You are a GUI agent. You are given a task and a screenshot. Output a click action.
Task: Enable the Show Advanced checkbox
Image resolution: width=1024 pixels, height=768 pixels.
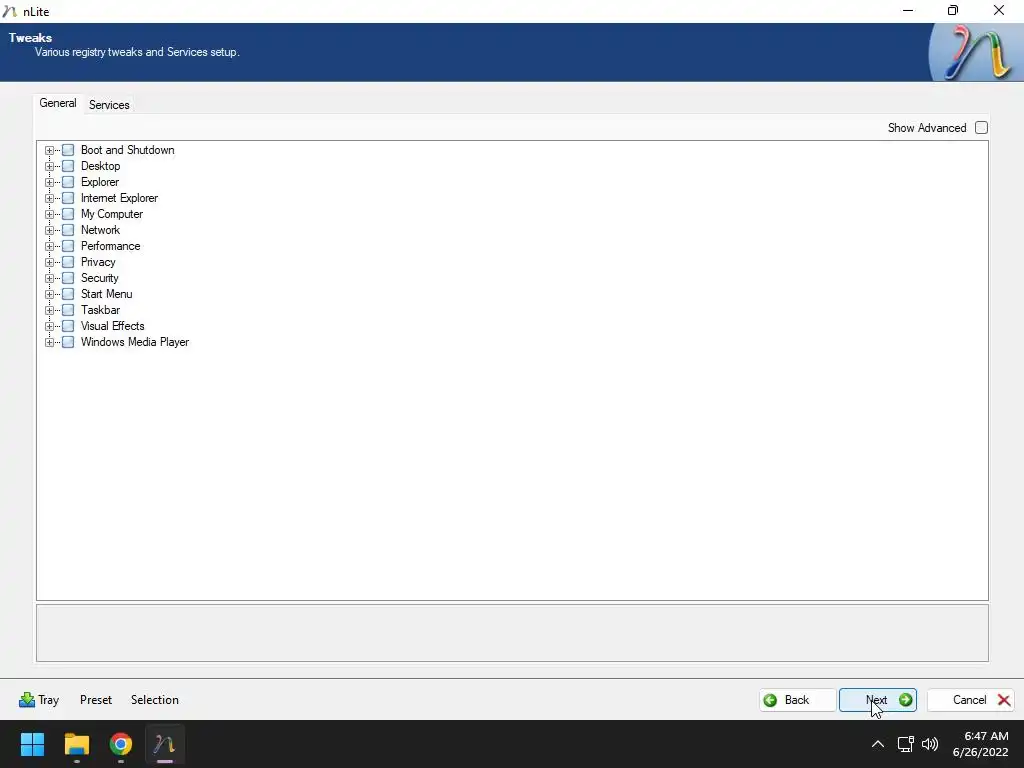pyautogui.click(x=981, y=128)
